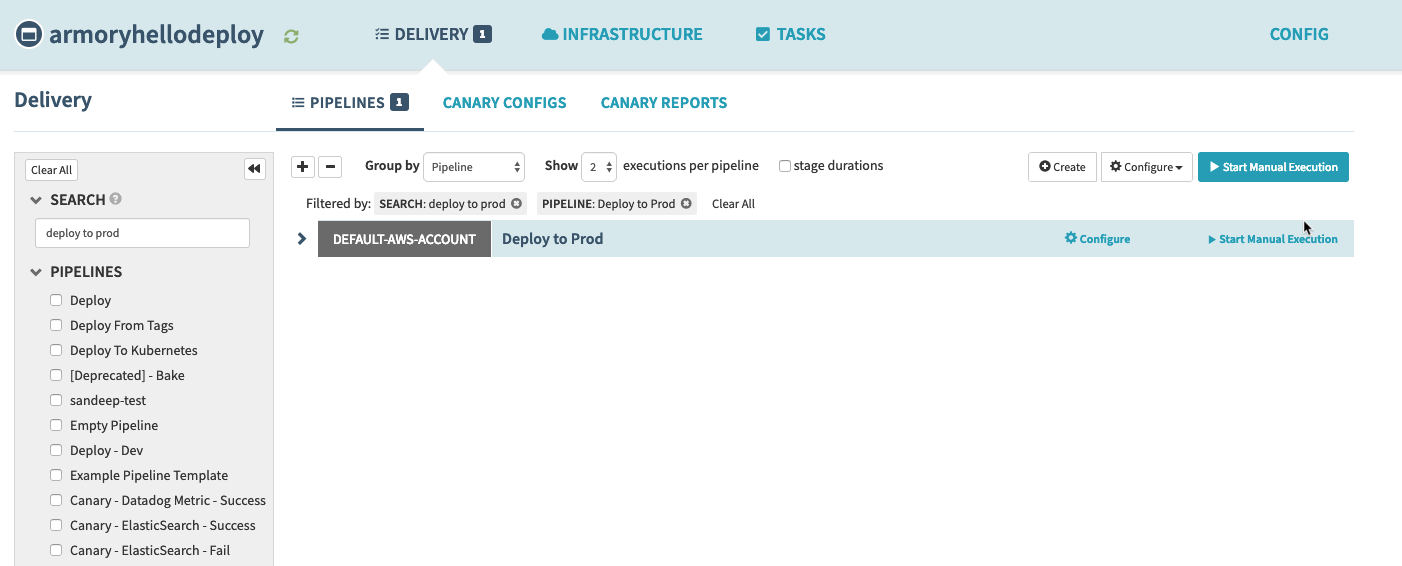Remove the SEARCH: deploy to prod filter
The image size is (1402, 566).
point(516,204)
